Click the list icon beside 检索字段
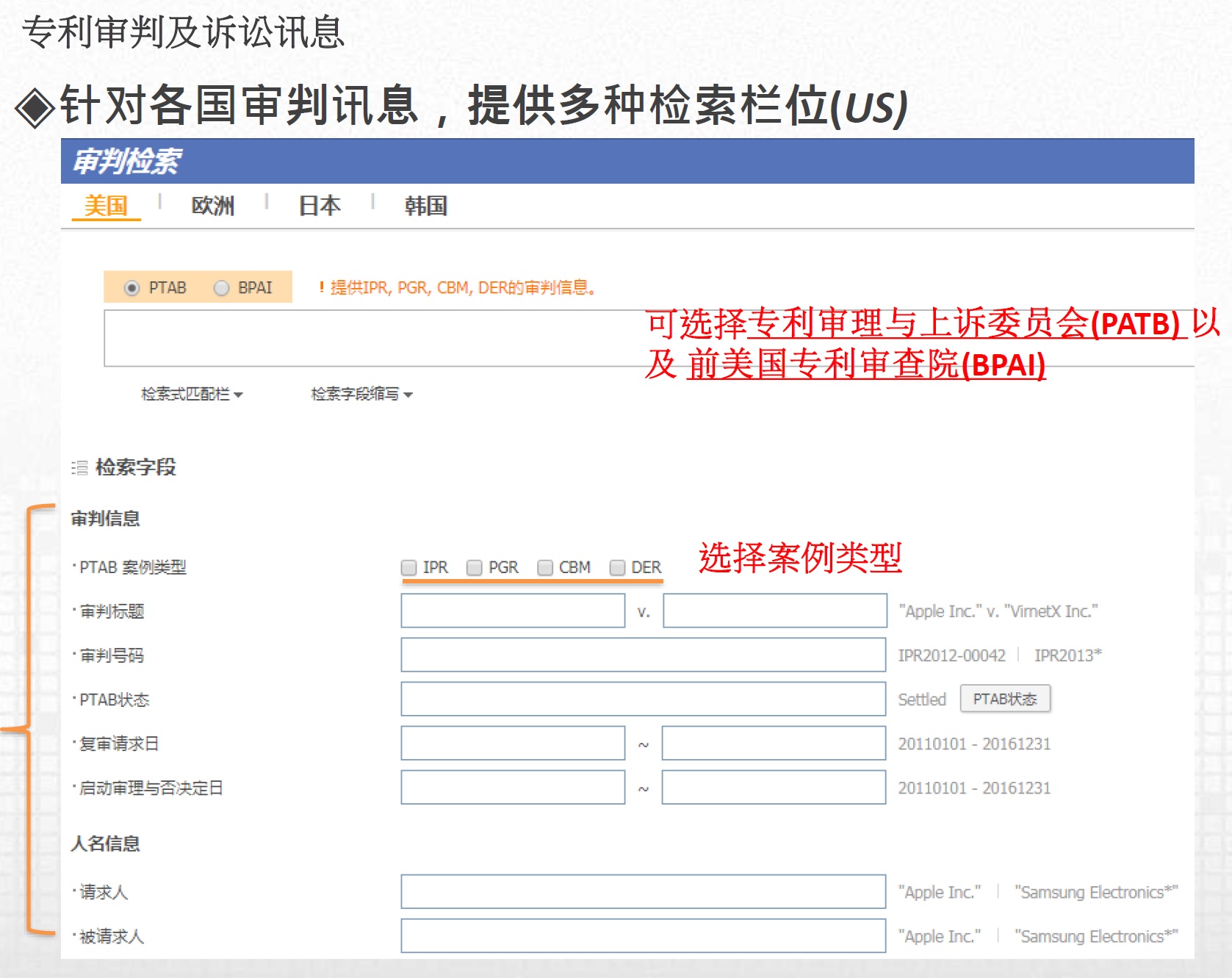Screen dimensions: 1232x978 79,467
